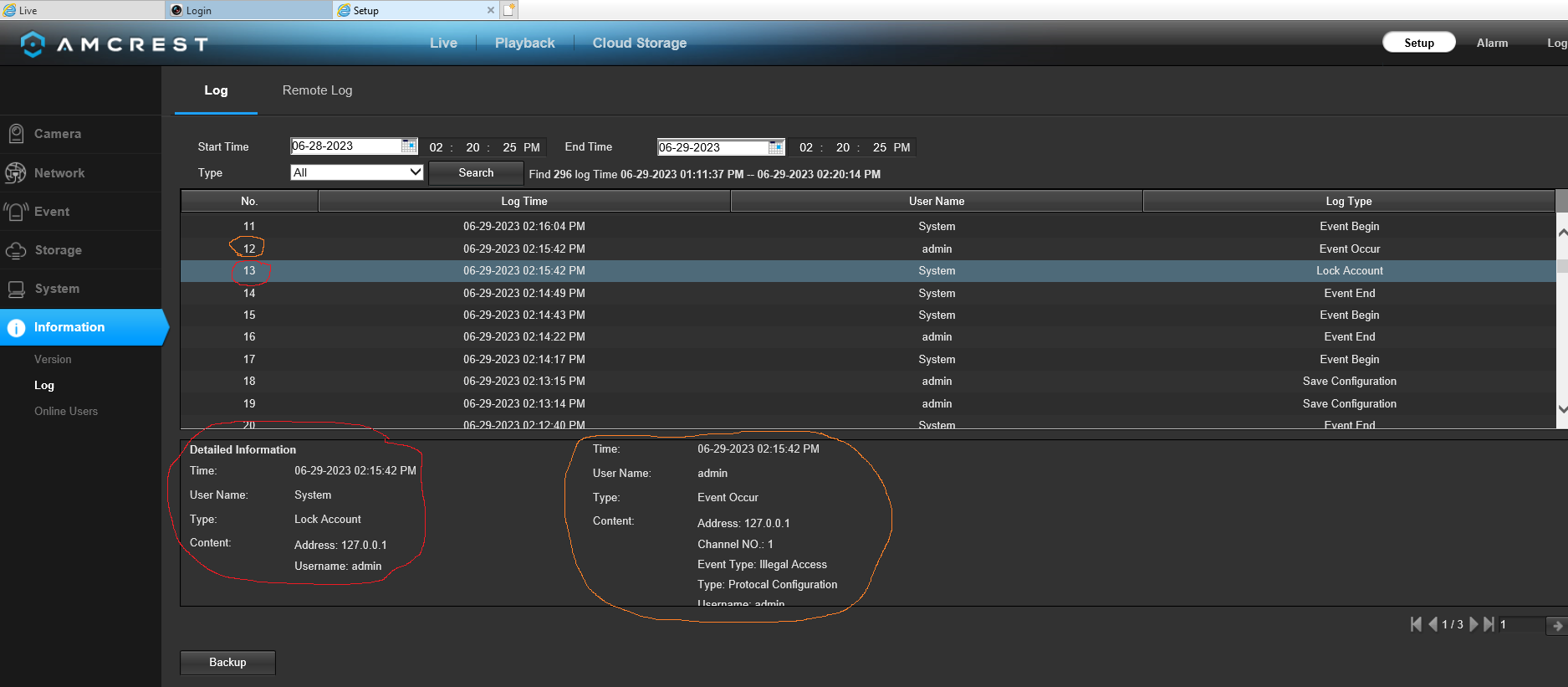Image resolution: width=1568 pixels, height=687 pixels.
Task: Select log row 12 Event Occur
Action: 867,249
